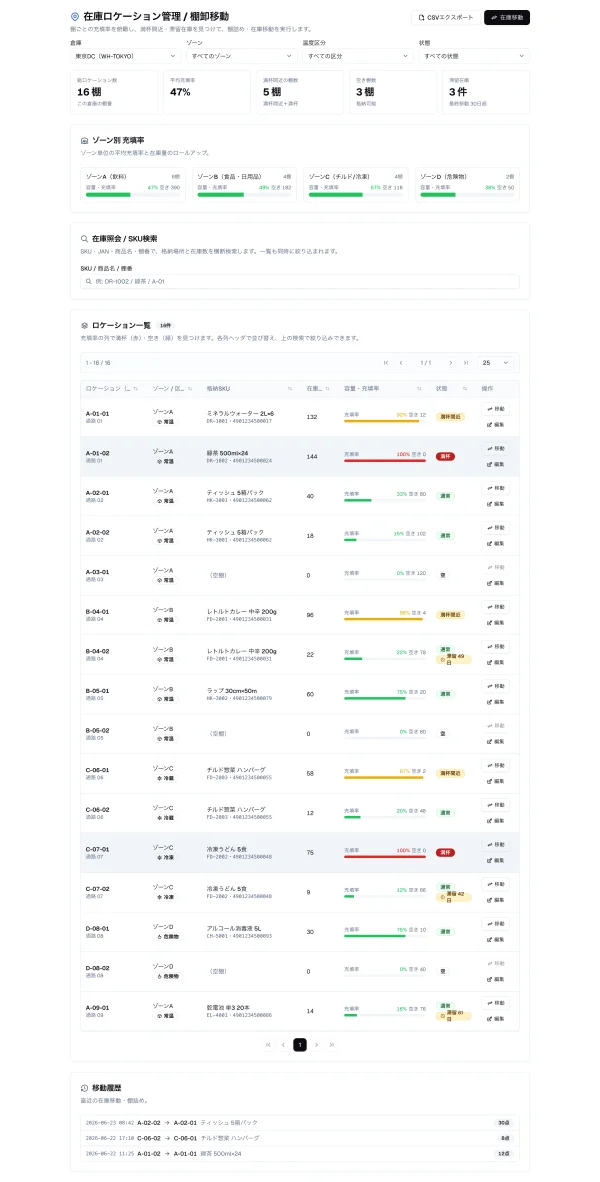Click 編集 for row B-04-02
Image resolution: width=600 pixels, height=1182 pixels.
(x=496, y=662)
